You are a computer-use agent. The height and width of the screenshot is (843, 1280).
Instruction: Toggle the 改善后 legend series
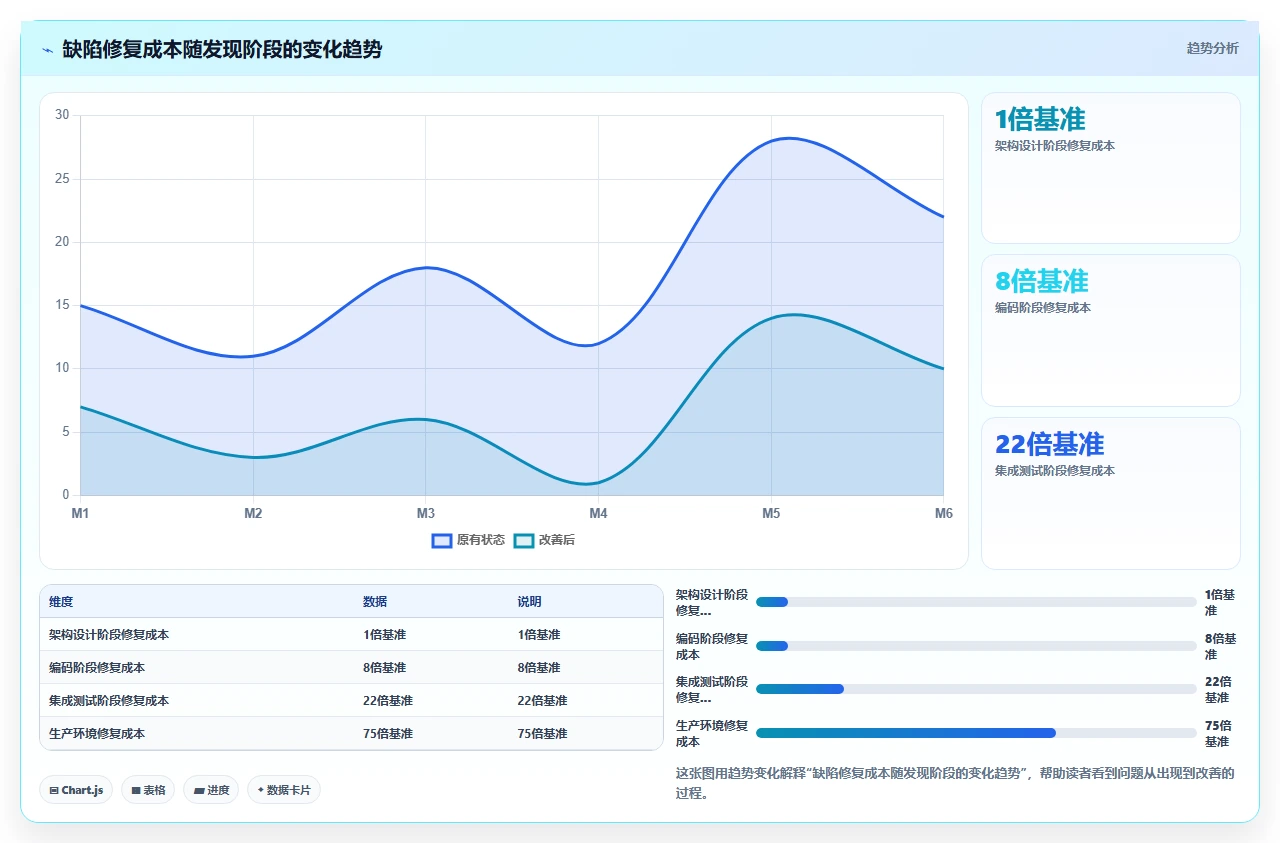(545, 540)
